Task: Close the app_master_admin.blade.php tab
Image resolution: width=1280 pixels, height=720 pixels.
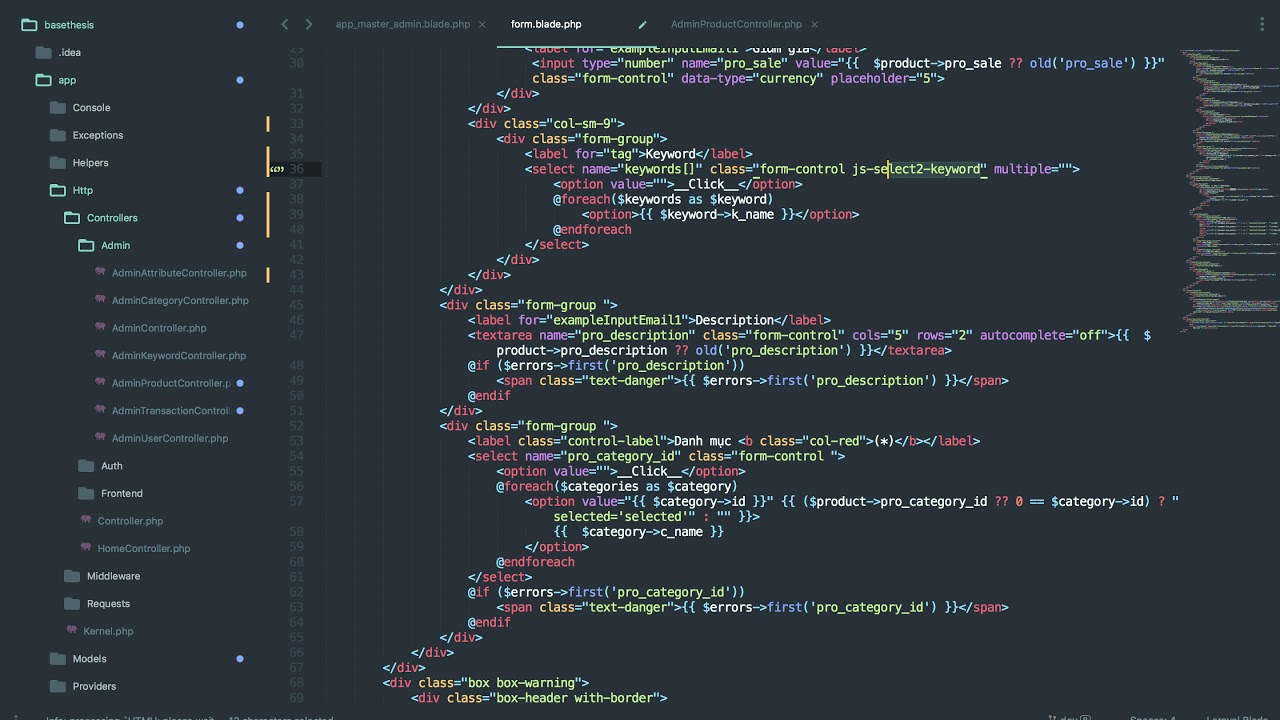Action: coord(482,24)
